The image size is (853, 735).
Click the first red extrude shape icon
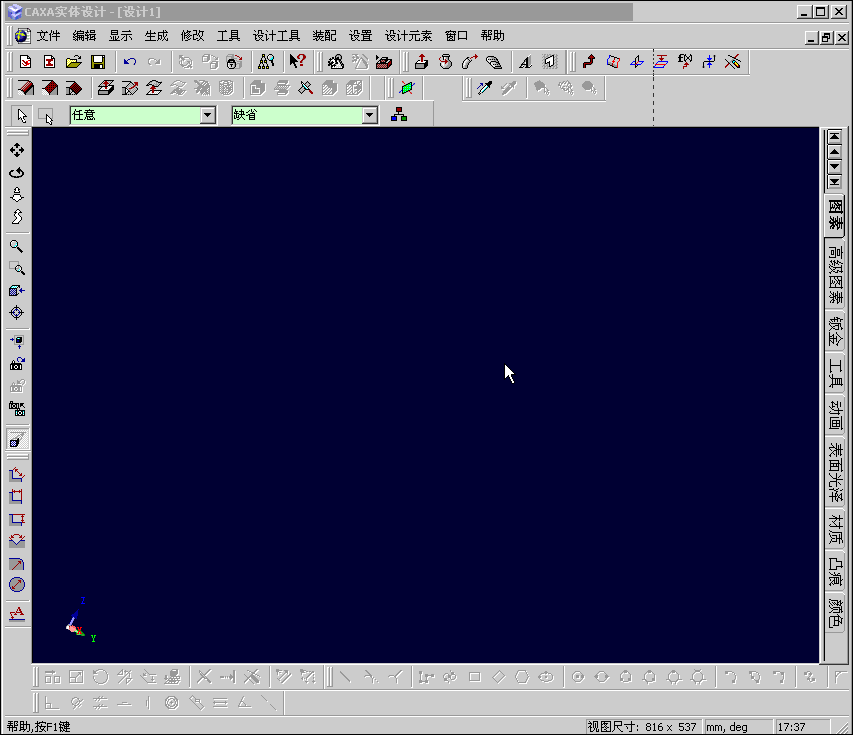26,88
